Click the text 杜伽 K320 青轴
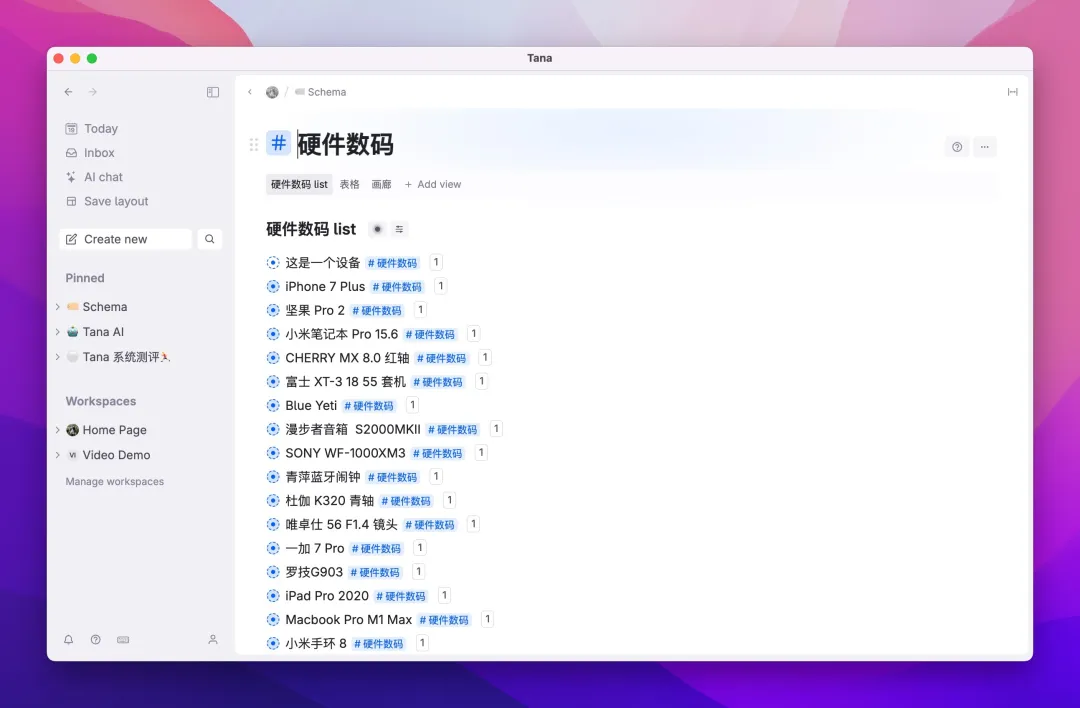 click(x=329, y=501)
